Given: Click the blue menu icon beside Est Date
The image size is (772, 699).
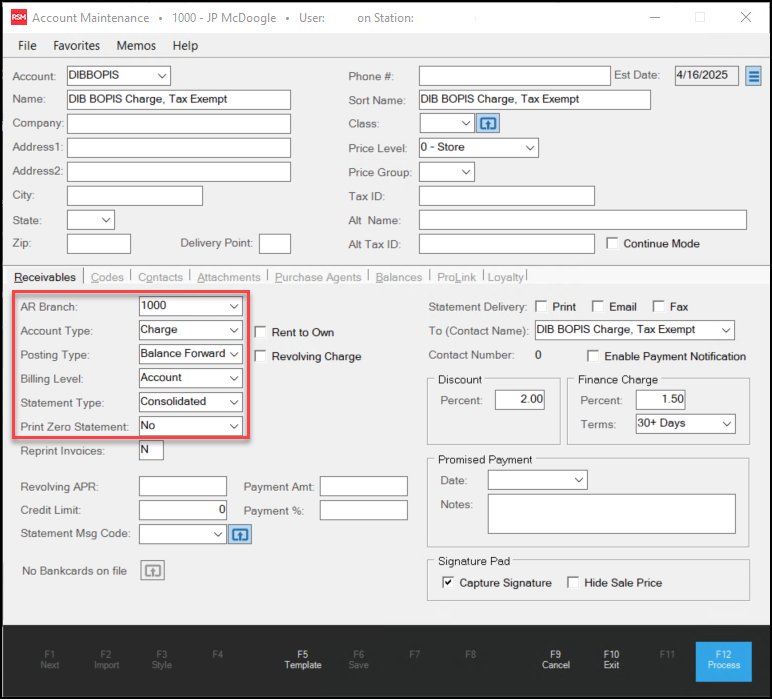Looking at the screenshot, I should click(754, 76).
